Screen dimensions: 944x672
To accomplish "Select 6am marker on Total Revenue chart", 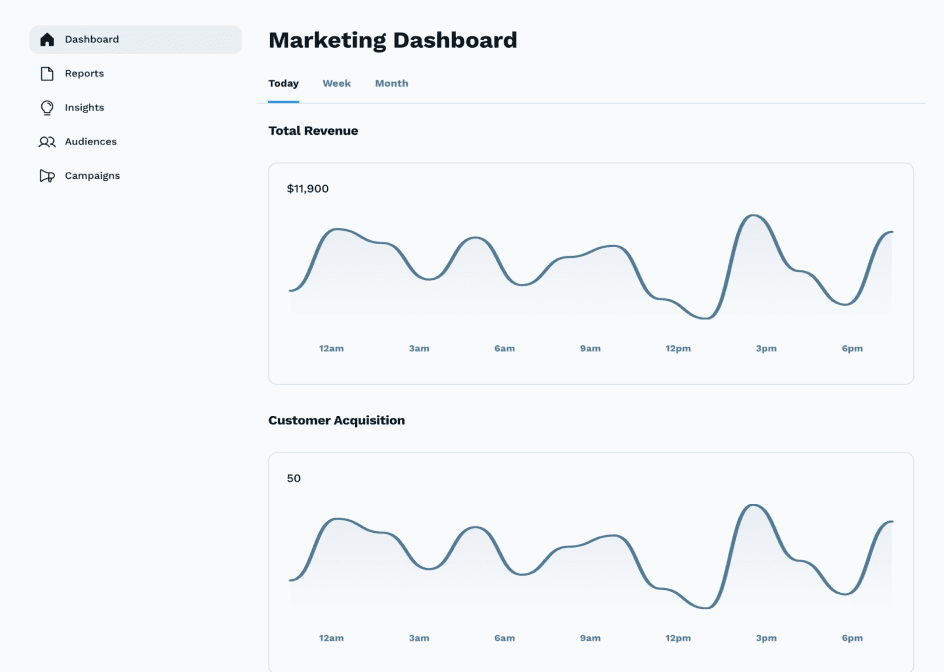I will 505,349.
